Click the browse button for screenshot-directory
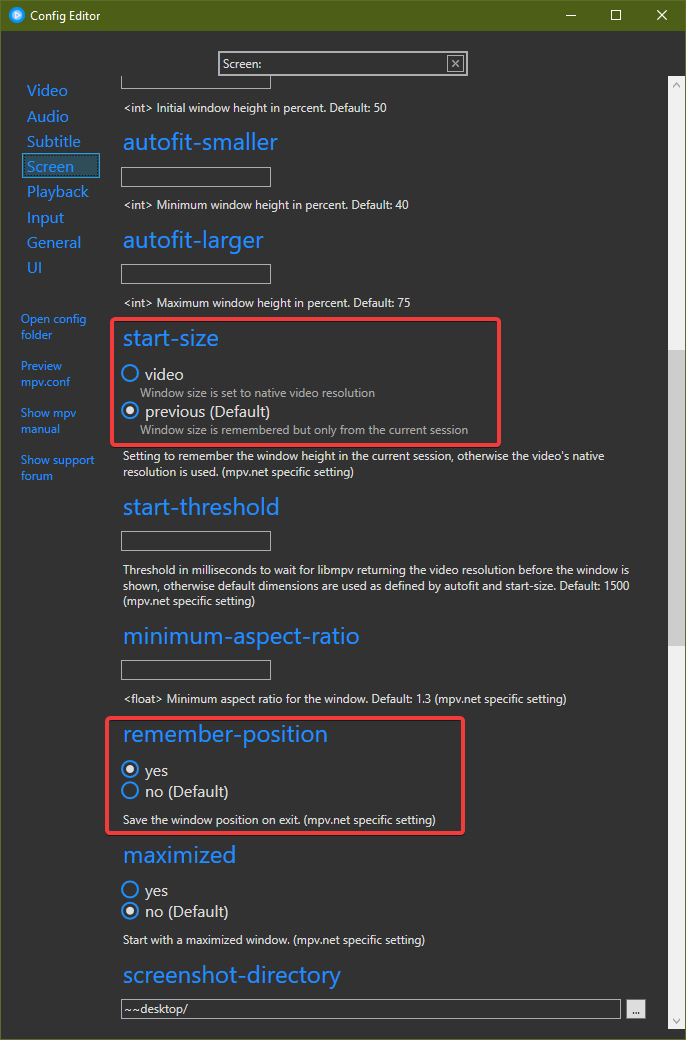Screen dimensions: 686x1040 (x=636, y=1009)
